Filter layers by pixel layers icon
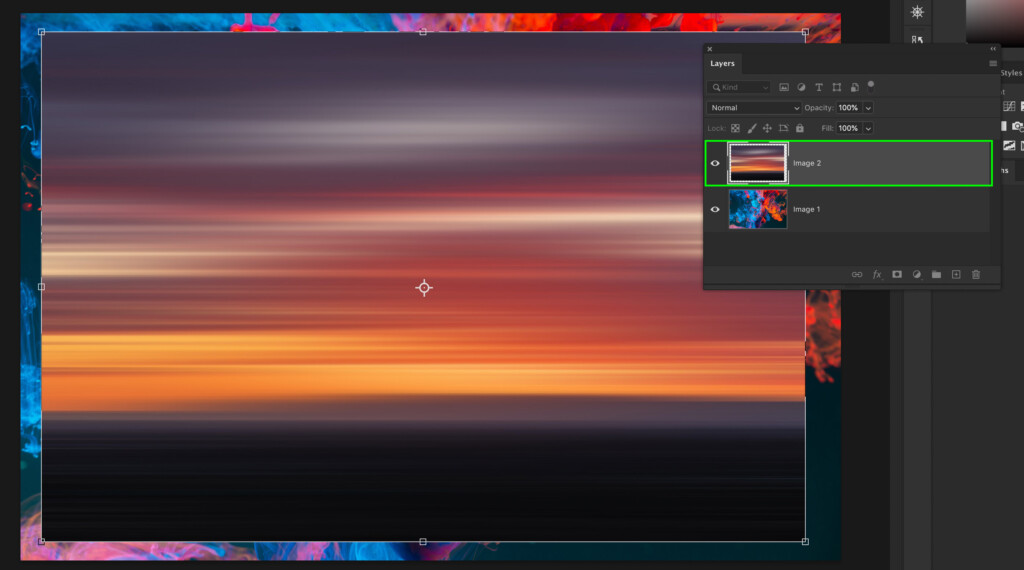The image size is (1024, 570). [x=784, y=87]
